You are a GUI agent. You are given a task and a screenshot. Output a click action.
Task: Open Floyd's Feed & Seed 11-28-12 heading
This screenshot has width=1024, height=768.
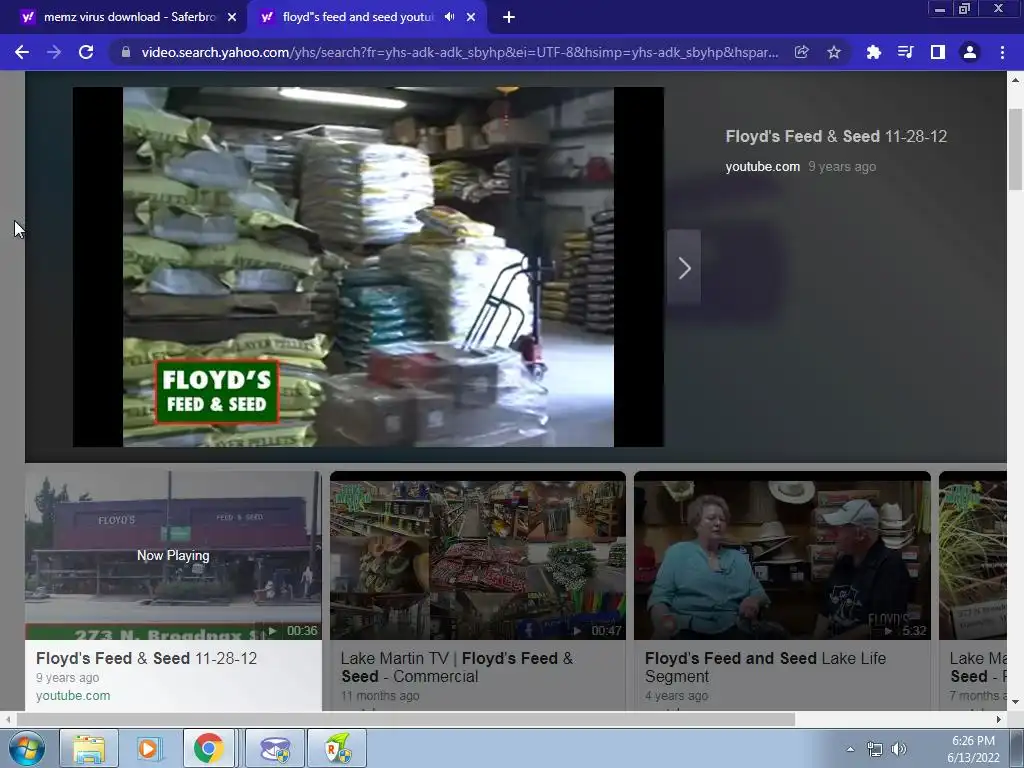tap(836, 136)
